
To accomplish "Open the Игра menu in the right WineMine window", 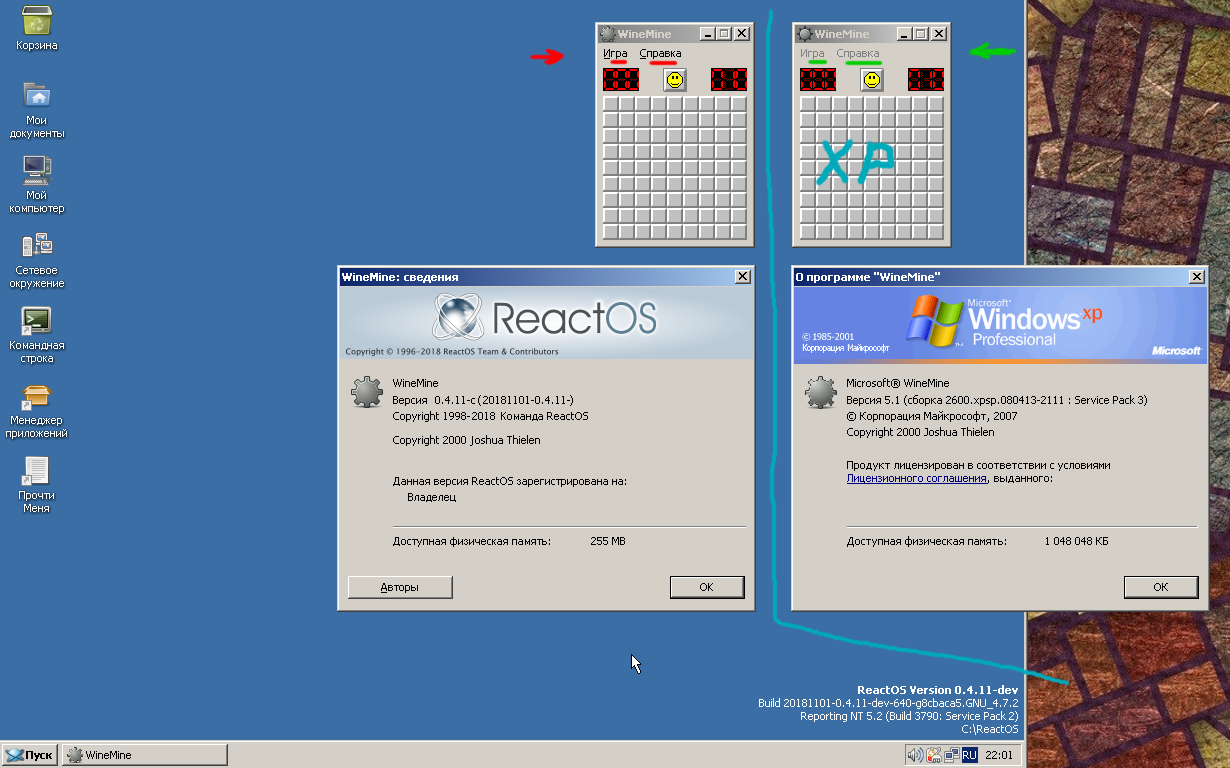I will [812, 54].
